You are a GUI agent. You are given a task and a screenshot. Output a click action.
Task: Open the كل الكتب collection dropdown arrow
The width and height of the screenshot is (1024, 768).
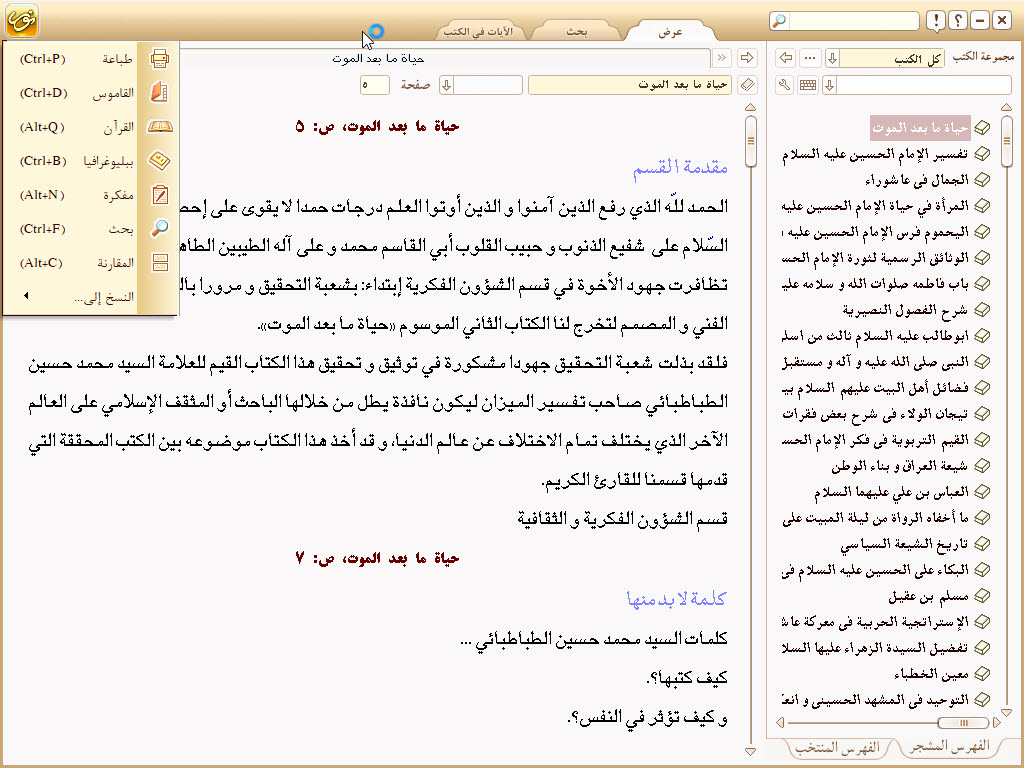[833, 58]
